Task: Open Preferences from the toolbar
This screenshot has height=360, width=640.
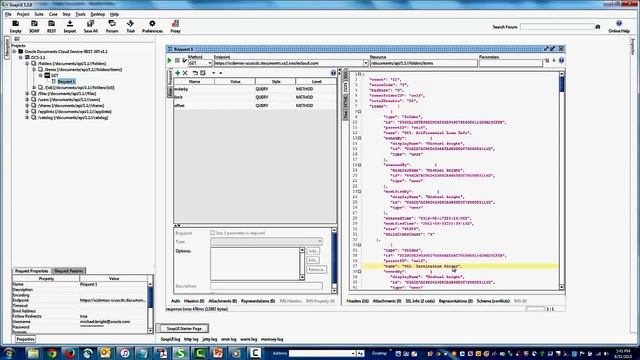Action: point(152,27)
